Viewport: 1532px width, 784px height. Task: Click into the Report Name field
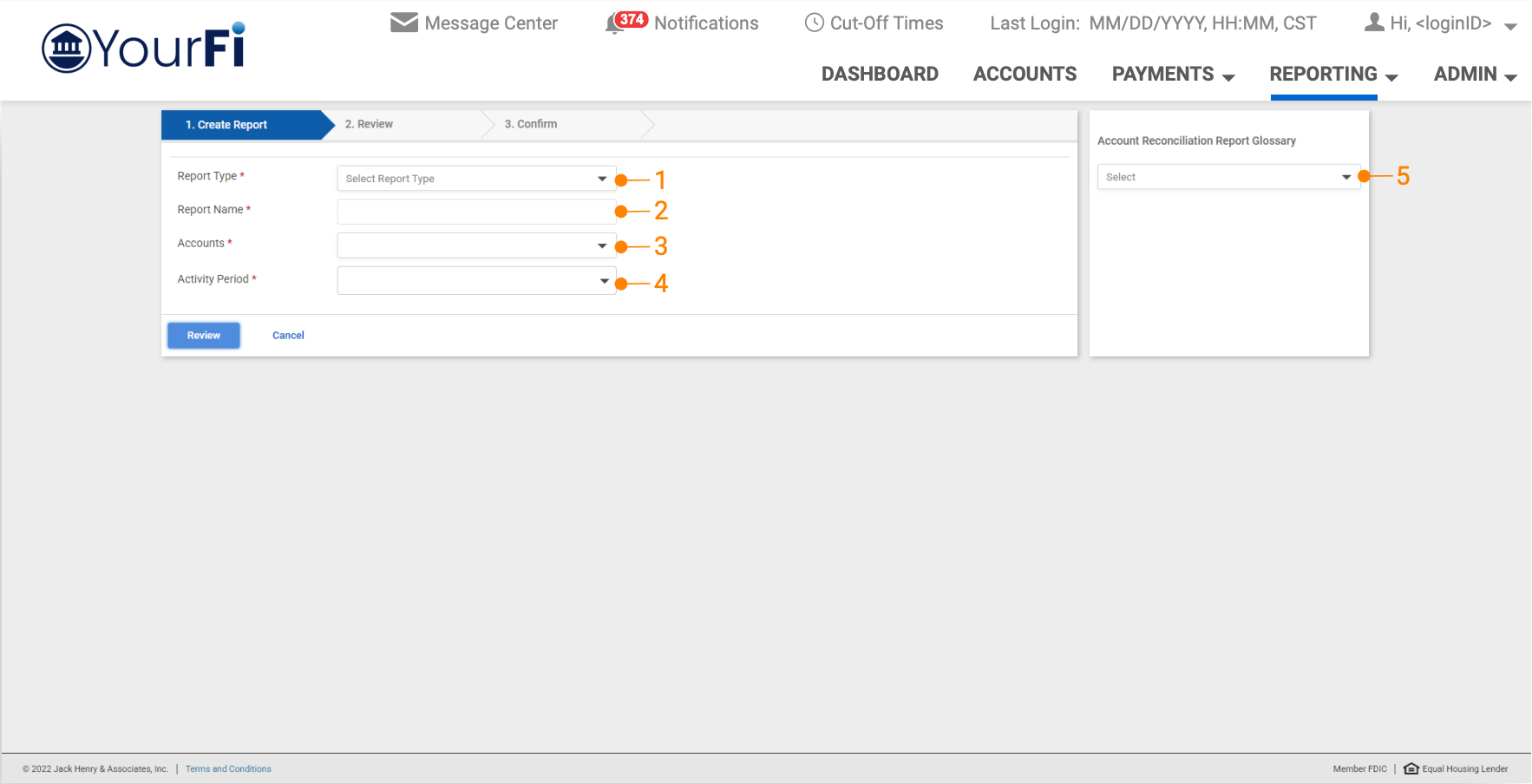(475, 212)
